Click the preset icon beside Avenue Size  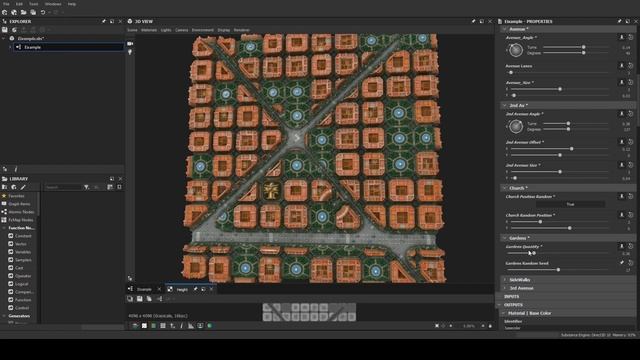click(x=622, y=82)
